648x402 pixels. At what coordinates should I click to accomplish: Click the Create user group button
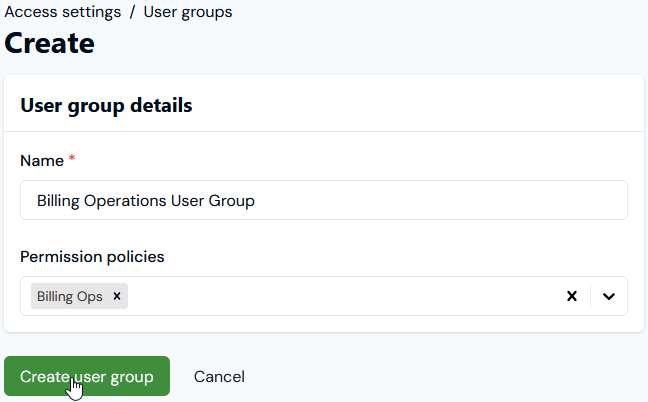(87, 376)
